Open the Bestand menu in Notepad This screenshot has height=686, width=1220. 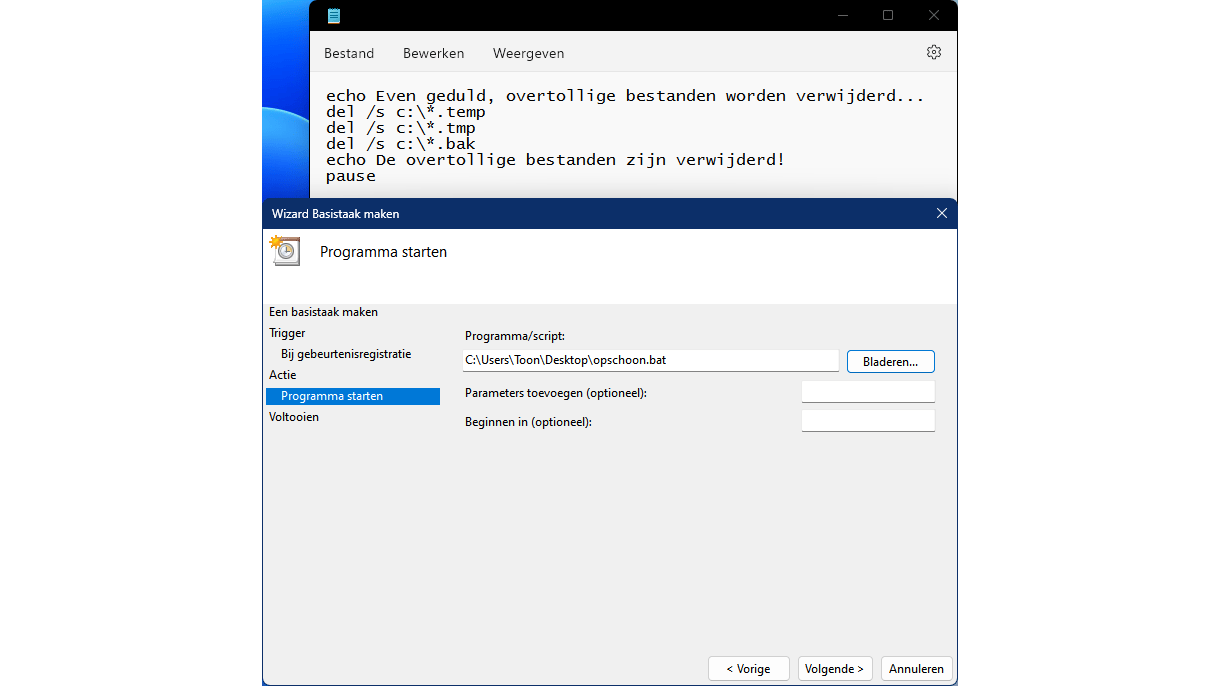pos(348,52)
